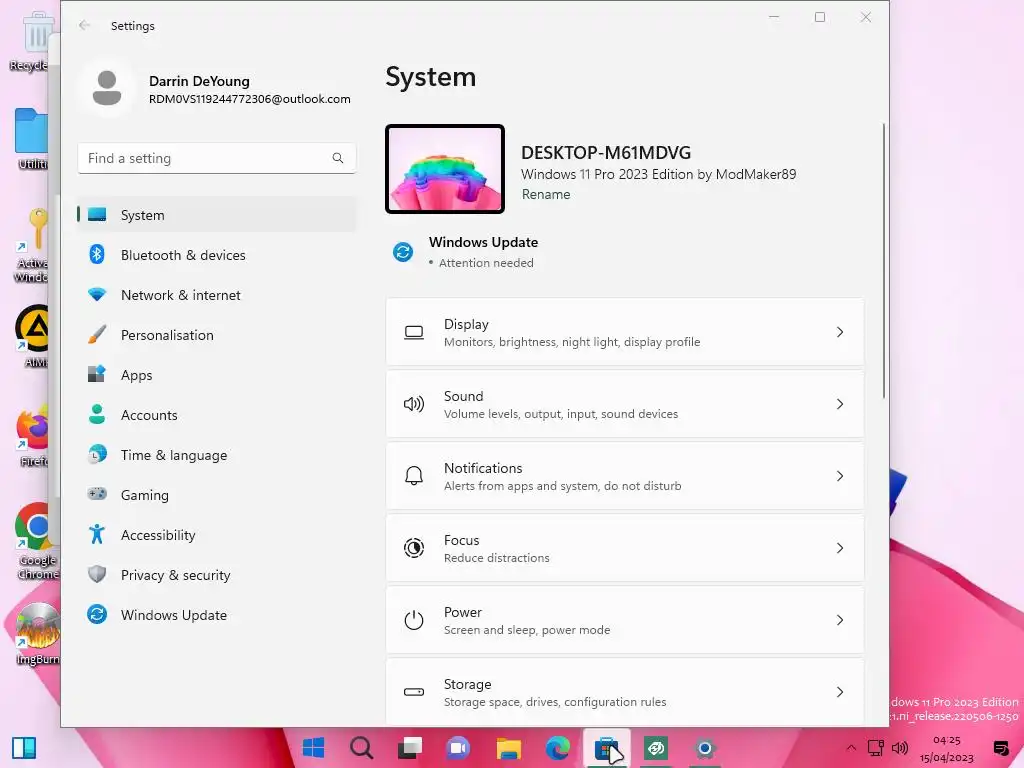
Task: Click the Focus icon in System list
Action: point(413,548)
